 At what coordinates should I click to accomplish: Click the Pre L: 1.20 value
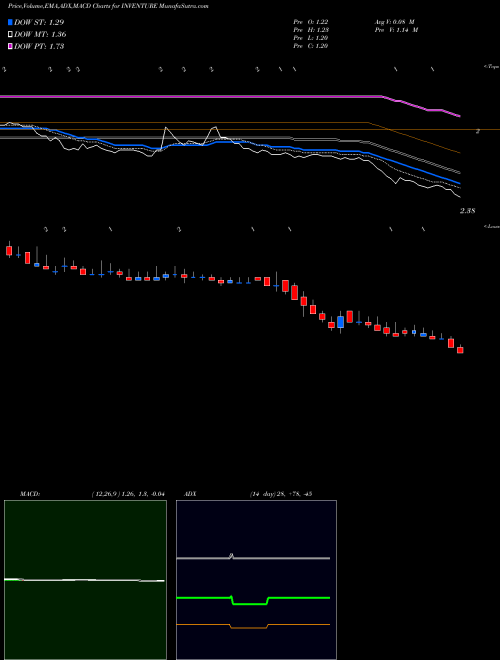click(x=311, y=38)
